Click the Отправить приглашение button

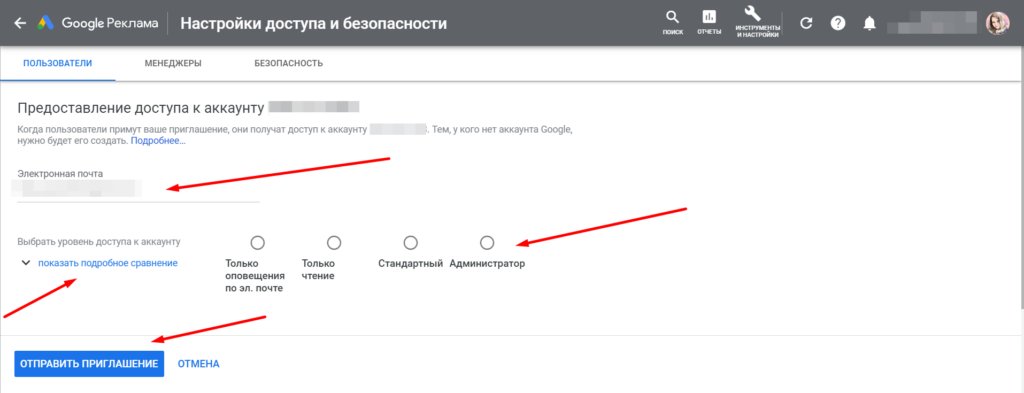89,364
